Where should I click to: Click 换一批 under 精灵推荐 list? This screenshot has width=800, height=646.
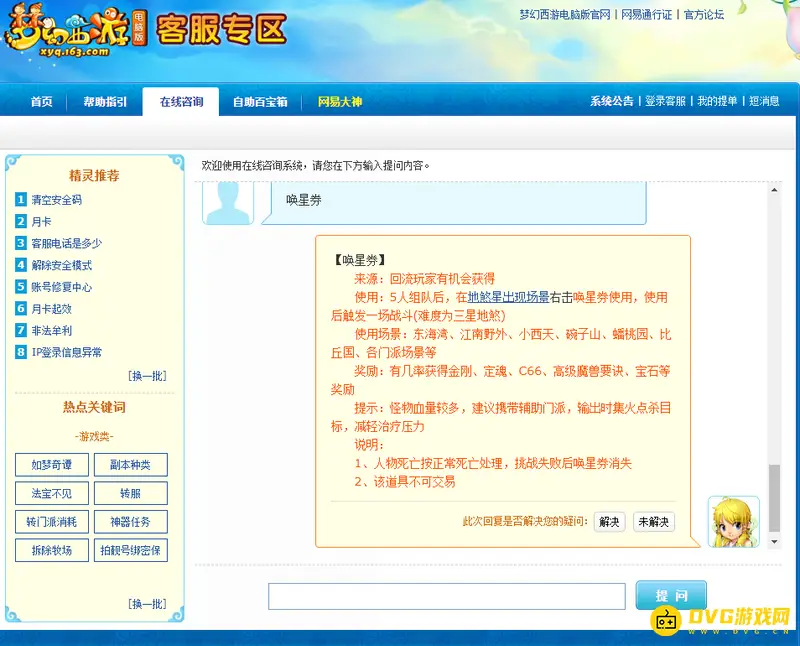pos(147,376)
